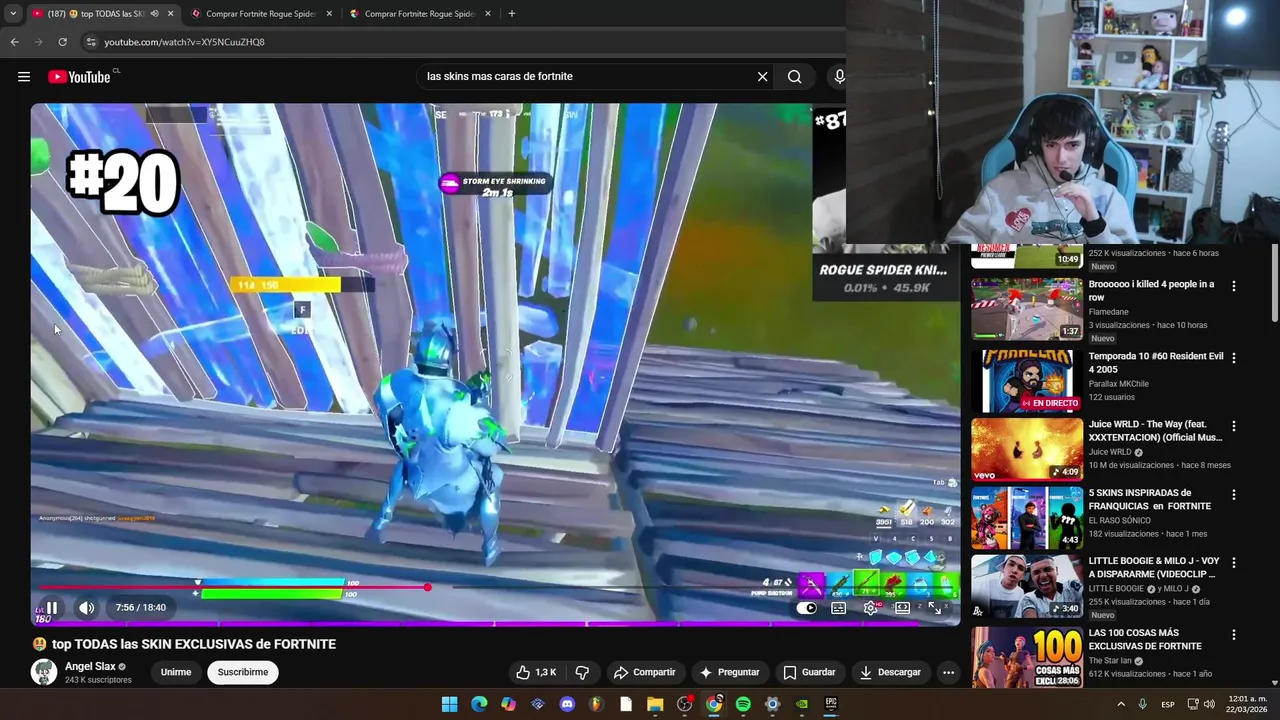Click the magnifier search button
The height and width of the screenshot is (720, 1280).
794,76
